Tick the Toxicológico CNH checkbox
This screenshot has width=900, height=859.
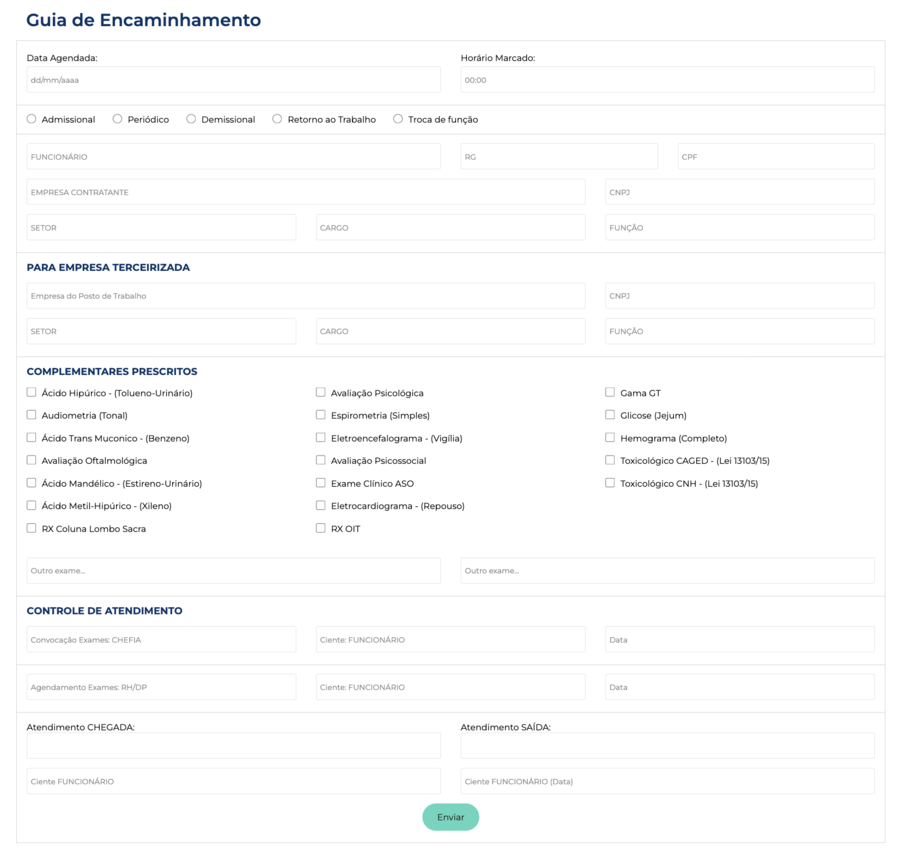tap(610, 483)
